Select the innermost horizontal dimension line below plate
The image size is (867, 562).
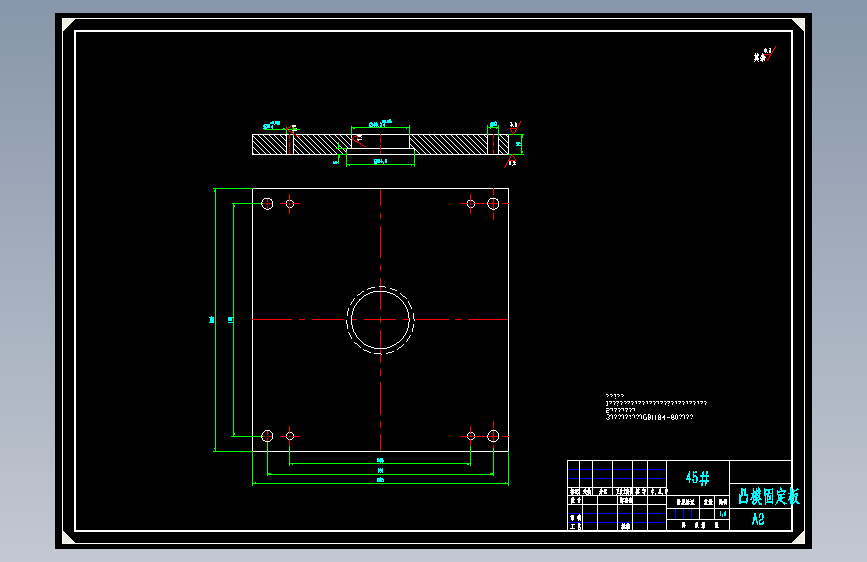click(x=380, y=464)
